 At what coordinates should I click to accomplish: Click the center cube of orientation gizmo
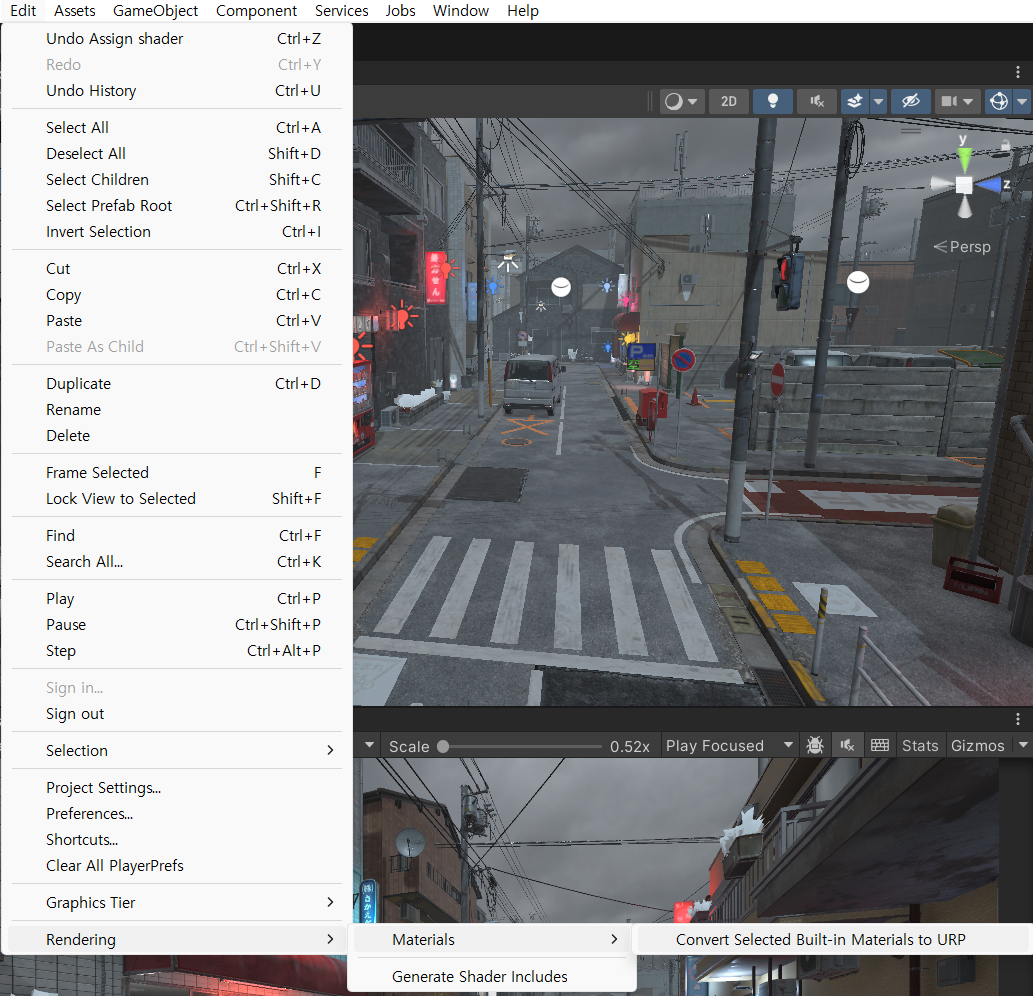pyautogui.click(x=964, y=185)
